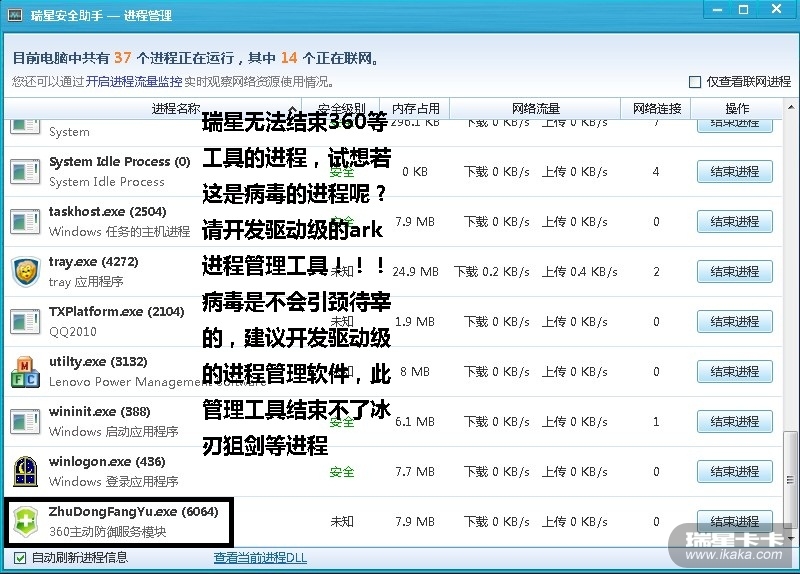Click the TXPlatform.exe process icon
The image size is (800, 574).
tap(25, 321)
